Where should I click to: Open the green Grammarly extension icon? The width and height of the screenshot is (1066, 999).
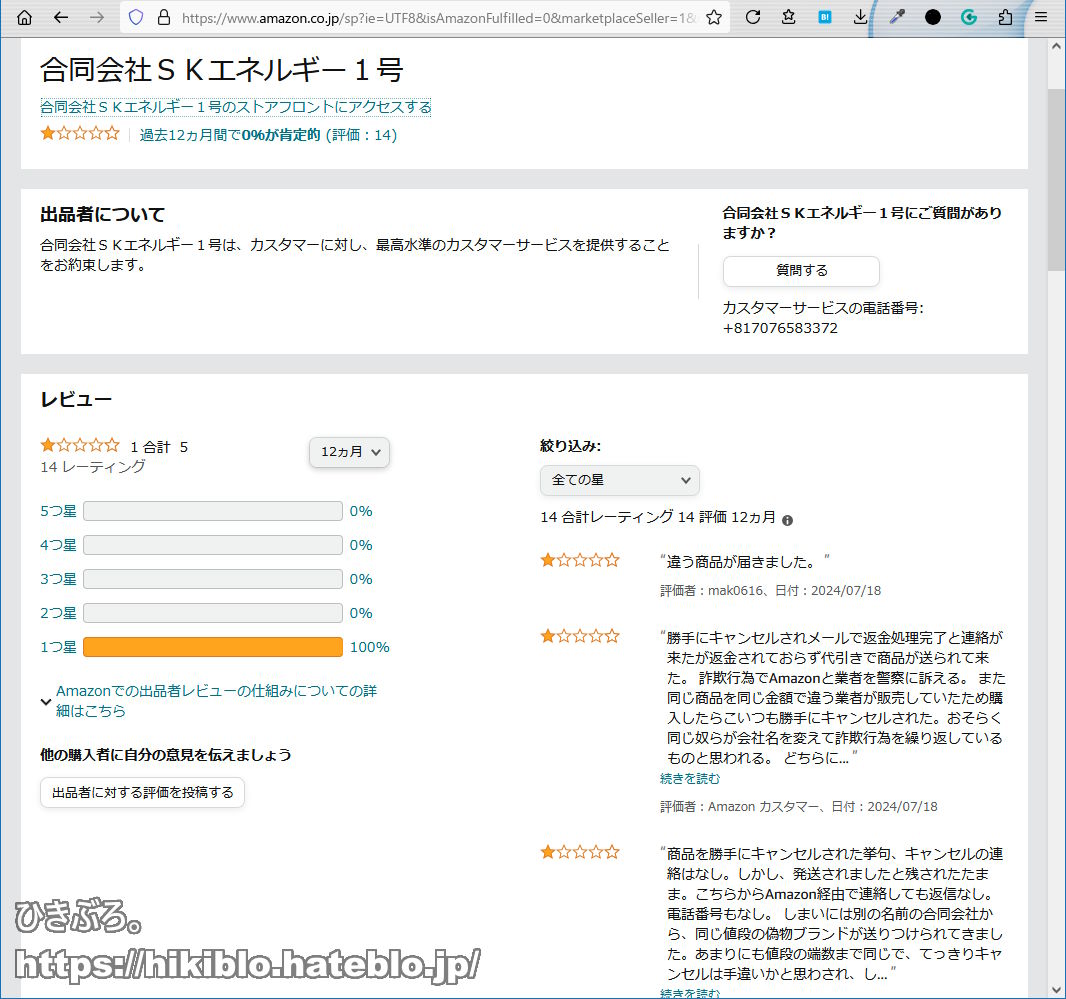[969, 18]
